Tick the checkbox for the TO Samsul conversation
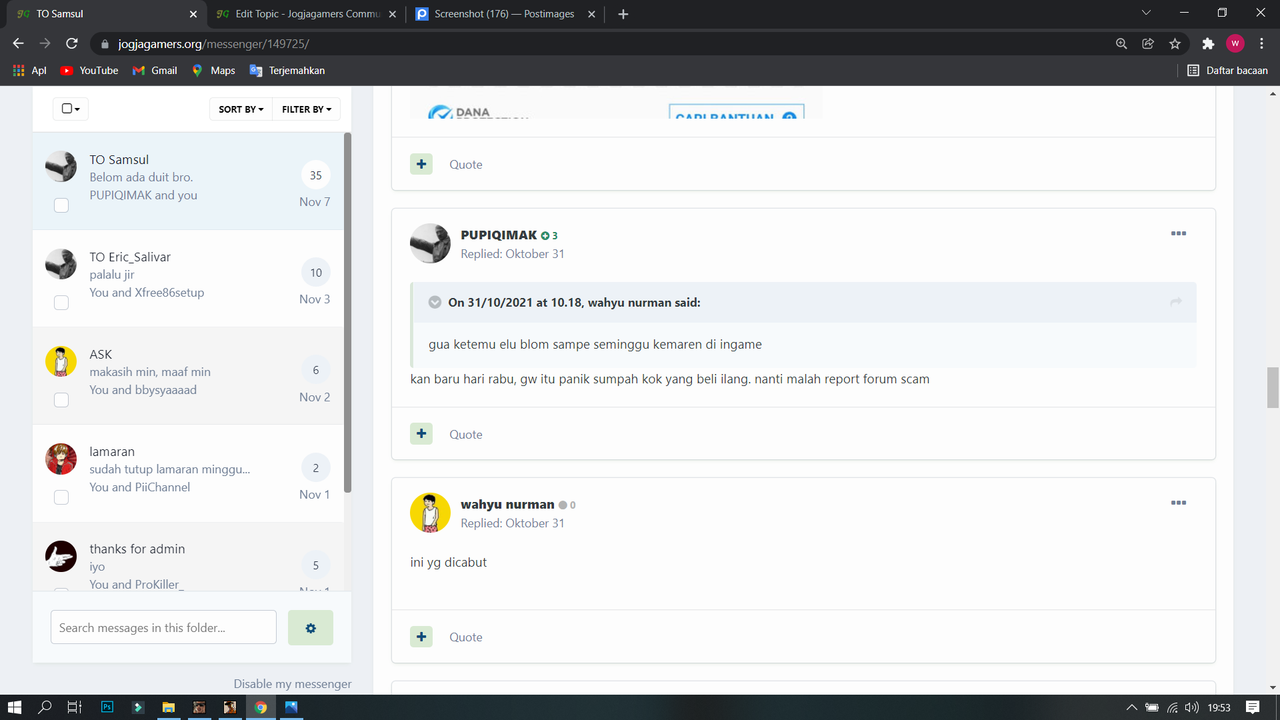The width and height of the screenshot is (1280, 720). pos(61,205)
